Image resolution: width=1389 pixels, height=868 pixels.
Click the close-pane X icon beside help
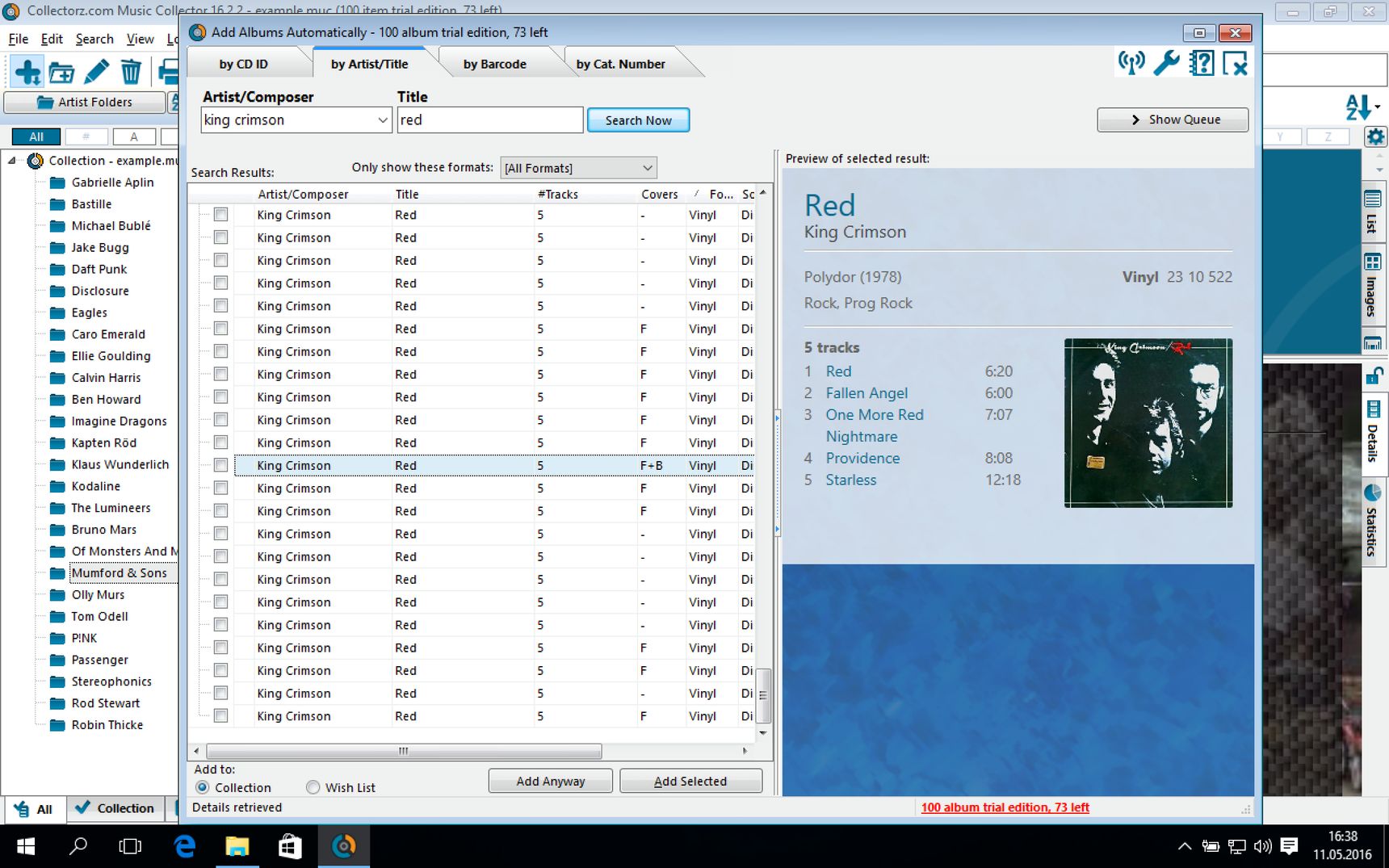tap(1236, 62)
